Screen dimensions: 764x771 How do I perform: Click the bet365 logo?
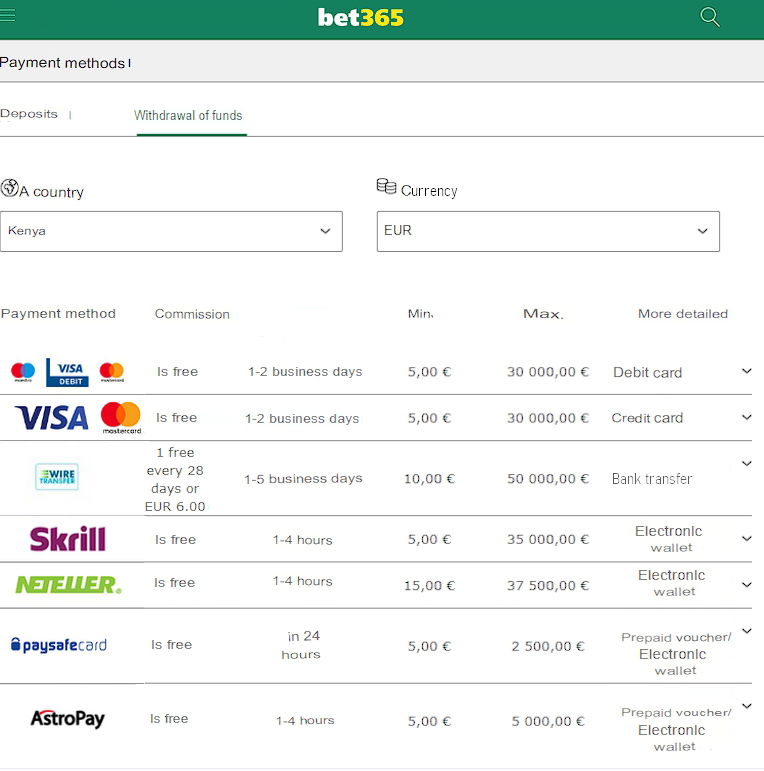tap(361, 18)
